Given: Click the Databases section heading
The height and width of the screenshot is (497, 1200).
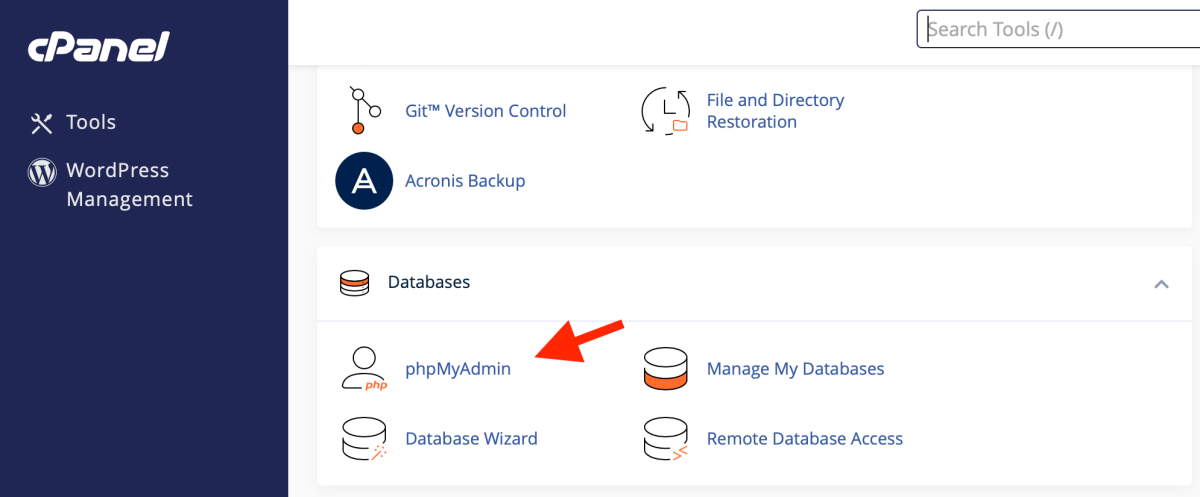Looking at the screenshot, I should (x=429, y=282).
